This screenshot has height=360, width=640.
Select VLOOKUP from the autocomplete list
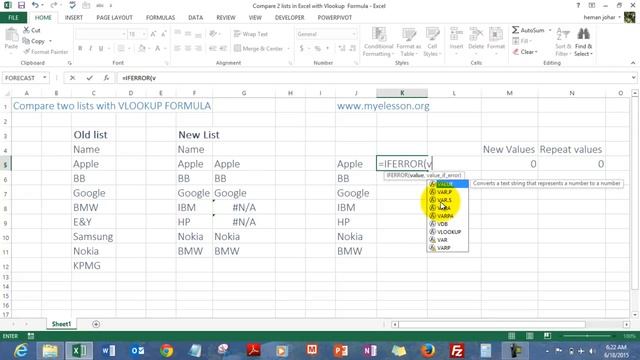pyautogui.click(x=447, y=232)
